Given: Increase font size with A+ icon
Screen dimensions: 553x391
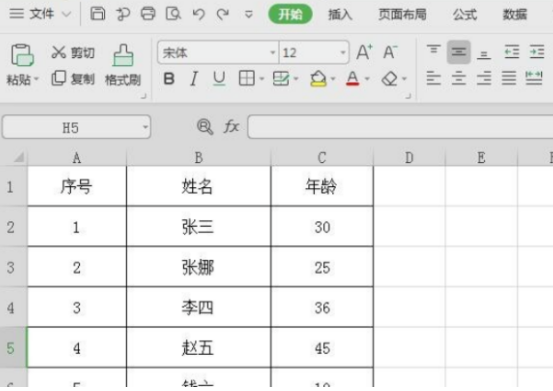Looking at the screenshot, I should pos(364,52).
